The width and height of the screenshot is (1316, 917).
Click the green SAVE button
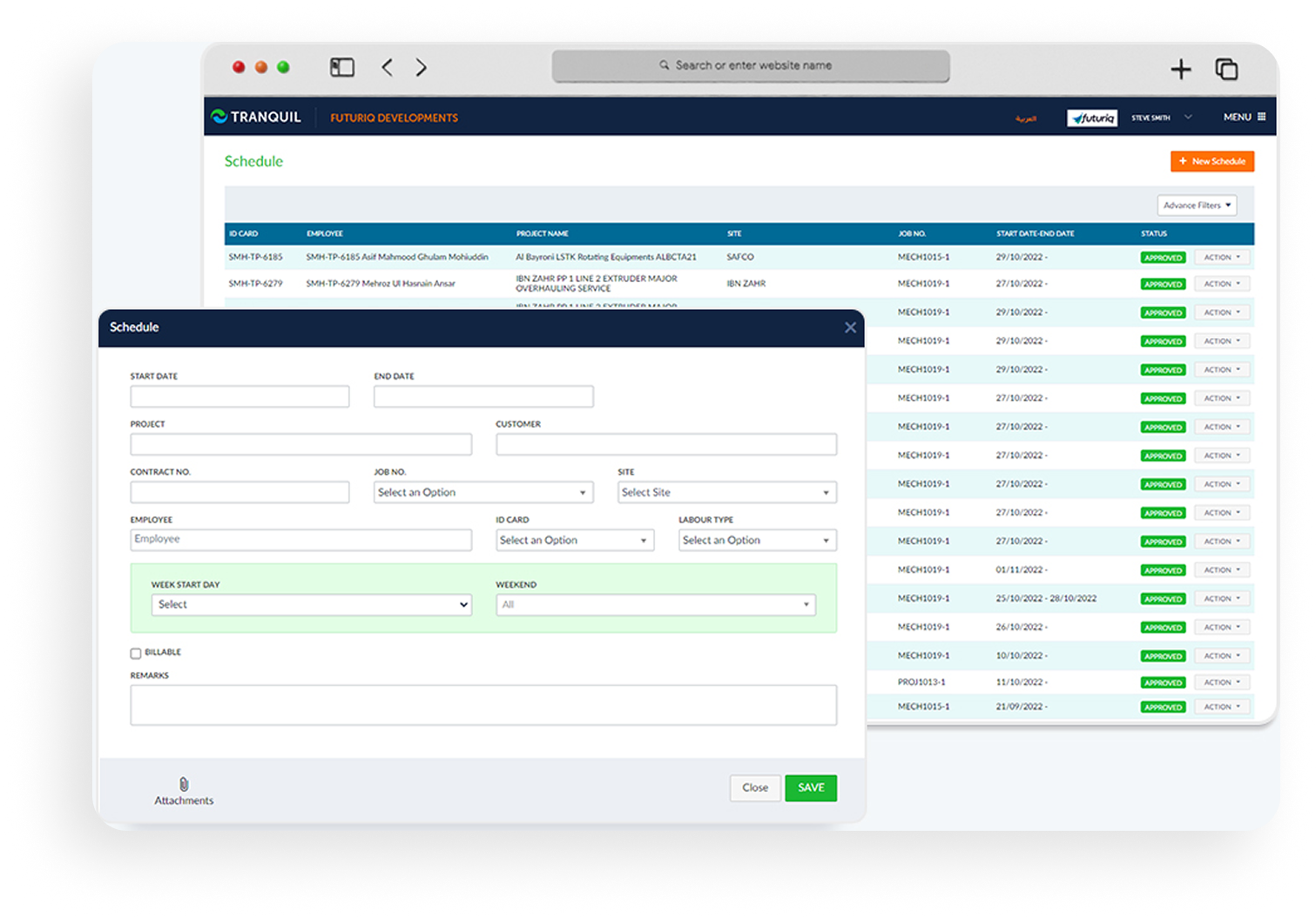810,788
